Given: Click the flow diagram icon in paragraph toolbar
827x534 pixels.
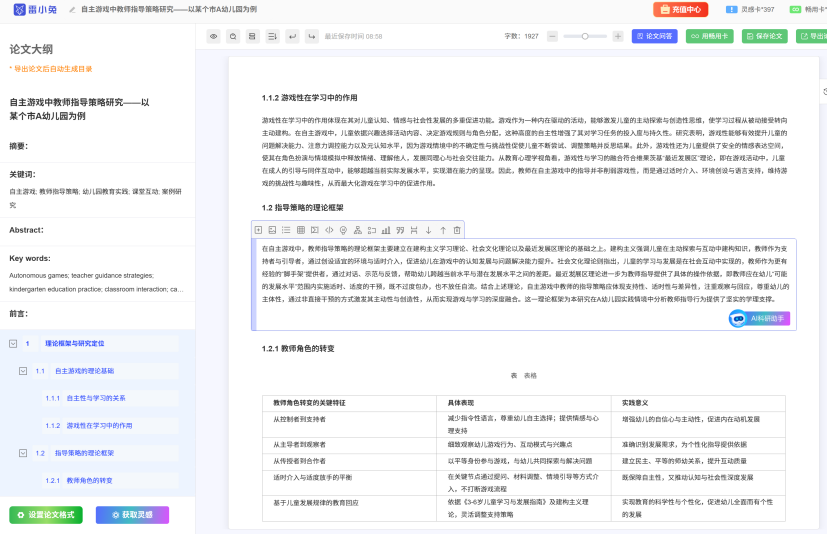Looking at the screenshot, I should click(x=372, y=230).
